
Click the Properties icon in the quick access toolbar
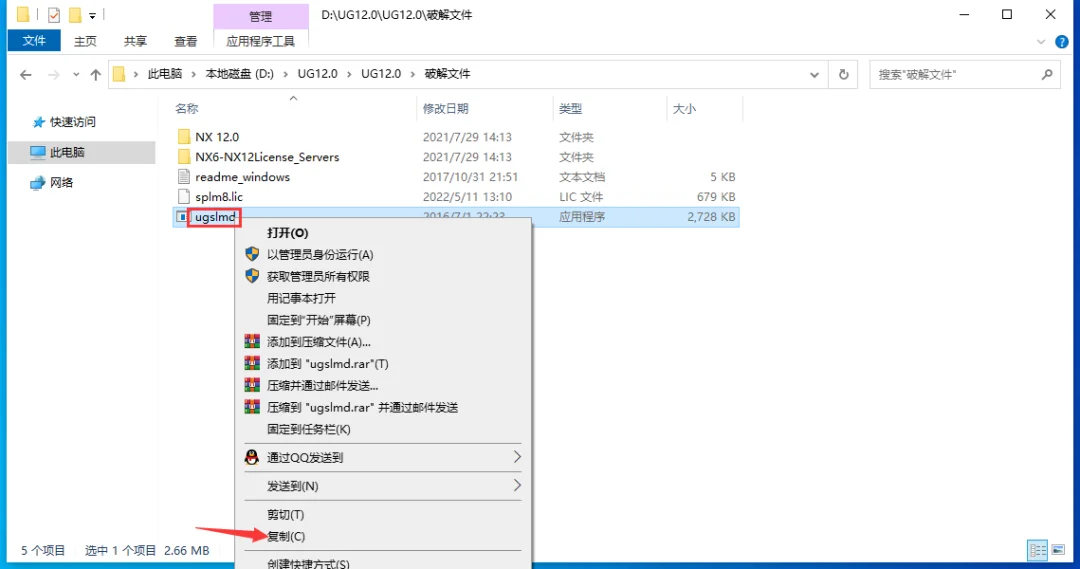tap(54, 14)
